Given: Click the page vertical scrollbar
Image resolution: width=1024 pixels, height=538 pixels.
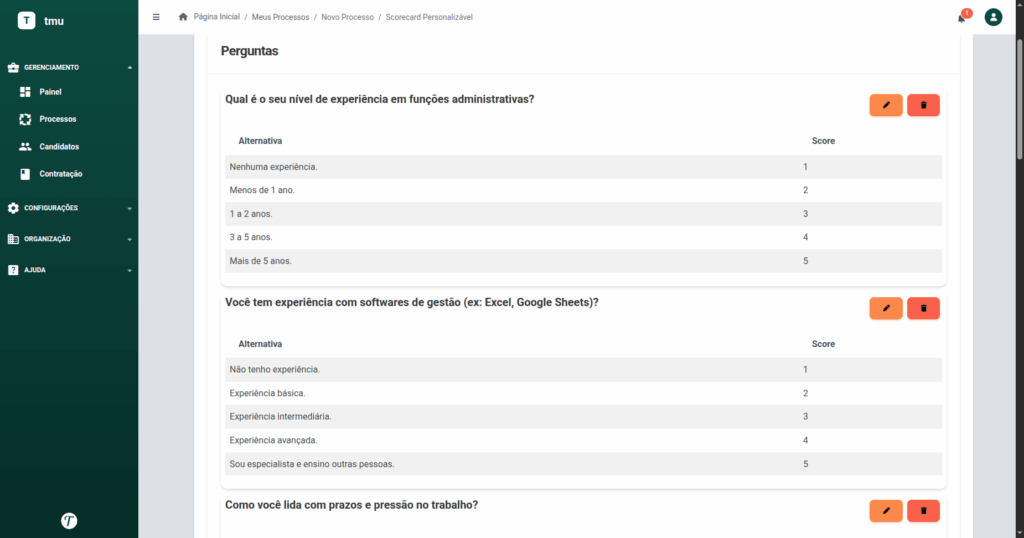Looking at the screenshot, I should coord(1019,98).
